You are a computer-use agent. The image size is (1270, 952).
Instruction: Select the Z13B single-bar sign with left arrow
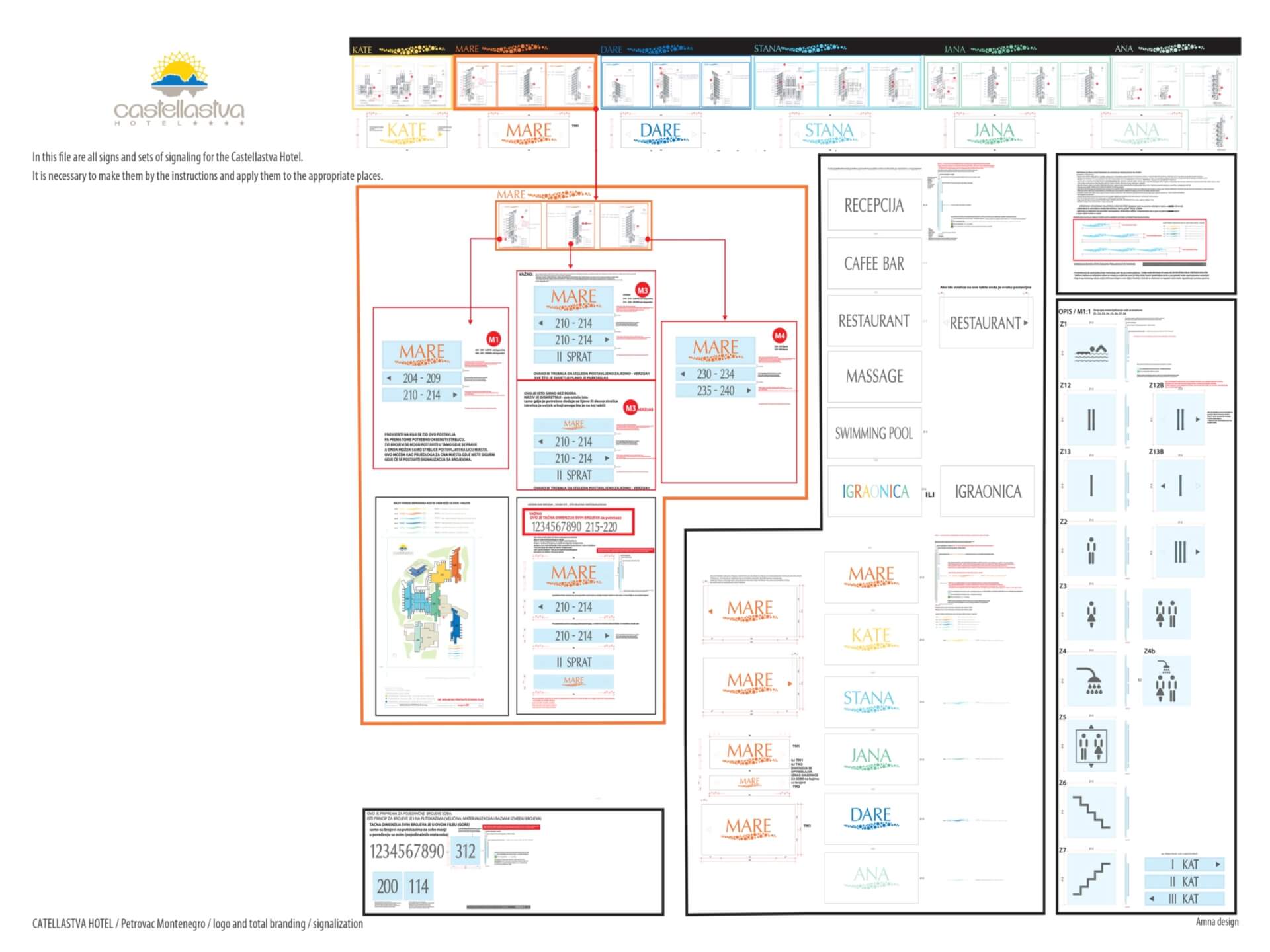tap(1180, 485)
